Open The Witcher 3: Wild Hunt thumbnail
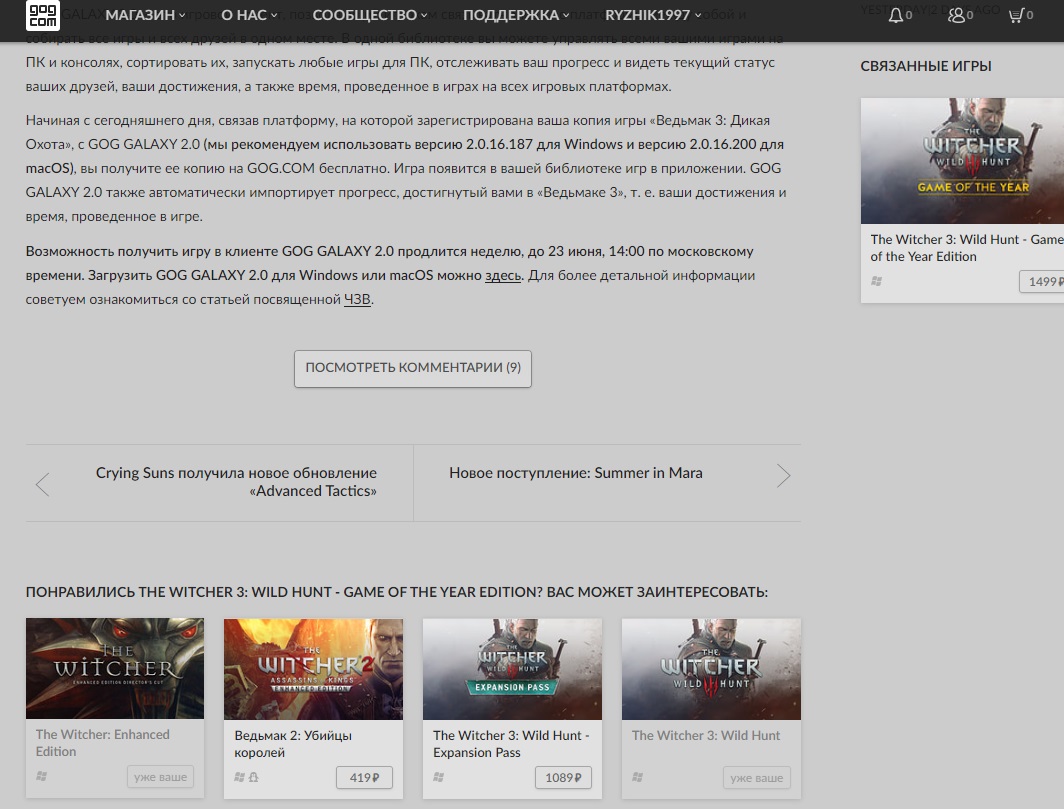 711,669
